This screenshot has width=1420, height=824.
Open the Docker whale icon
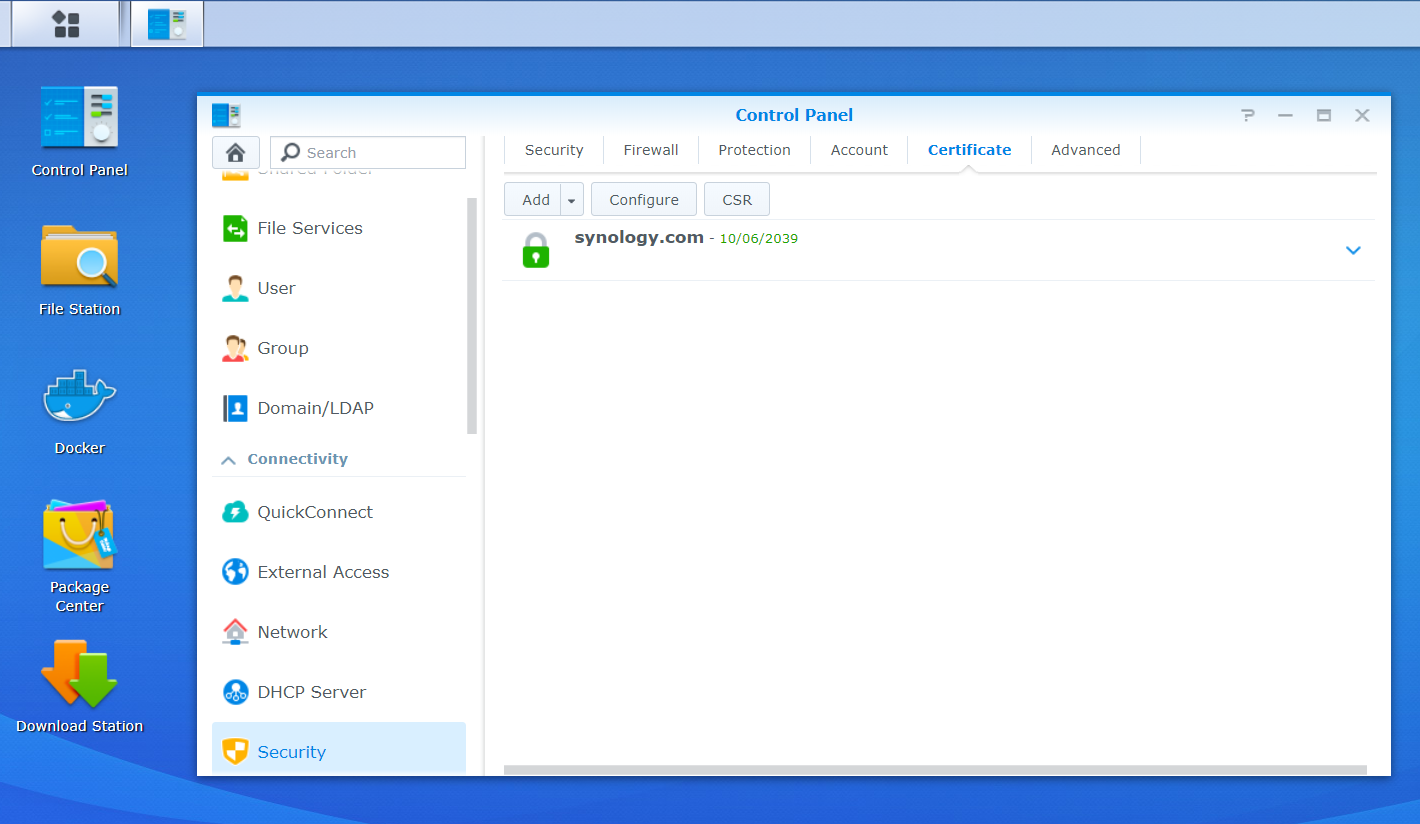(79, 395)
